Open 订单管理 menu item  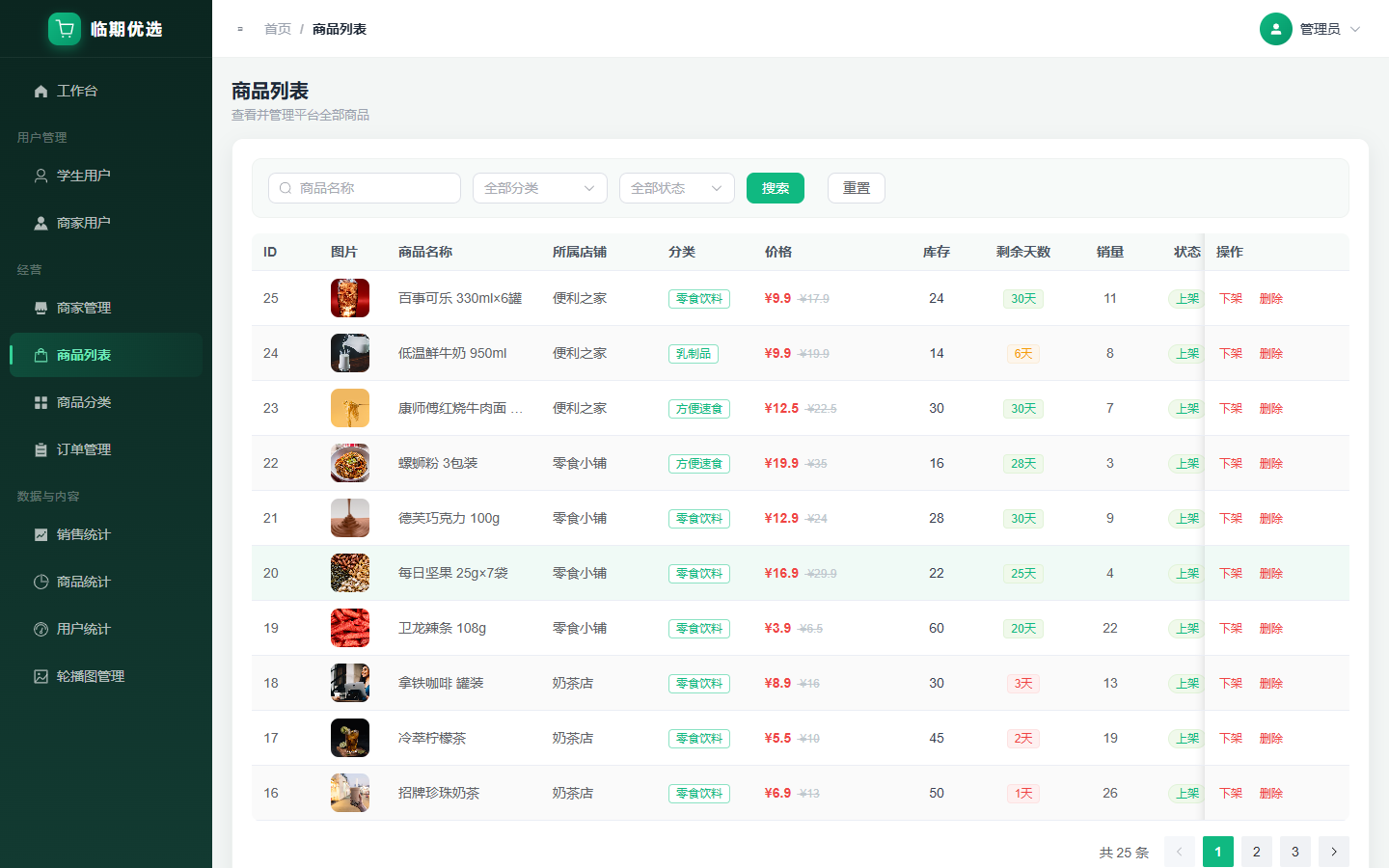(106, 449)
